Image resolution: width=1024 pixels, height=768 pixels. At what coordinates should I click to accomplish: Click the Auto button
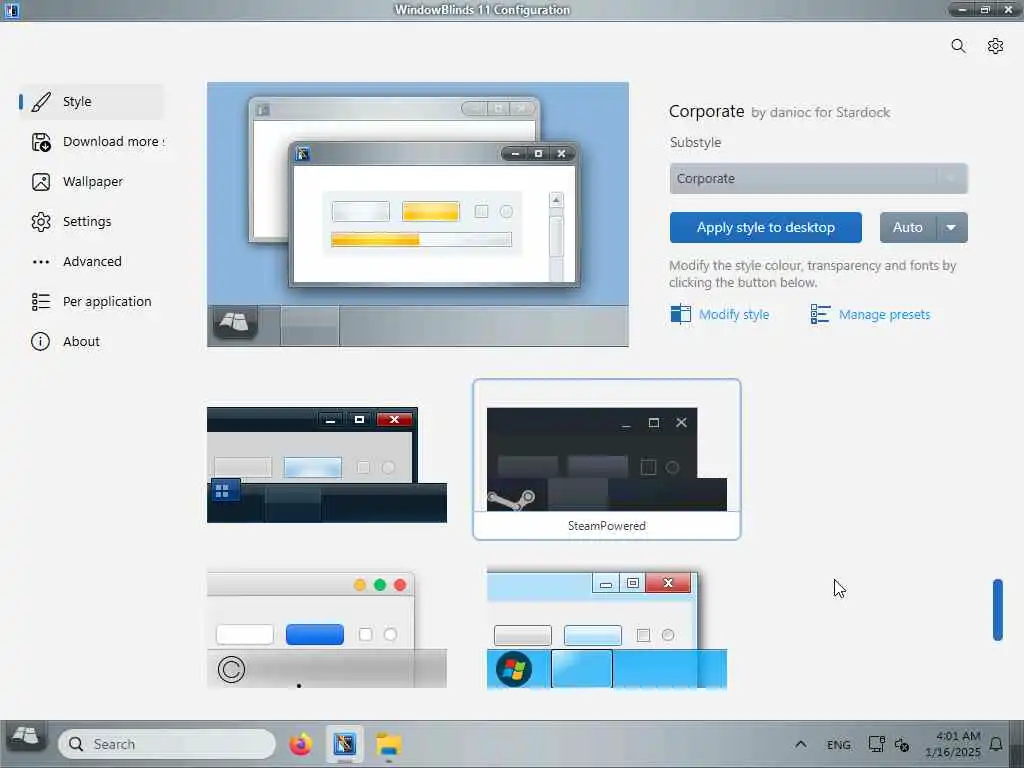pyautogui.click(x=908, y=227)
